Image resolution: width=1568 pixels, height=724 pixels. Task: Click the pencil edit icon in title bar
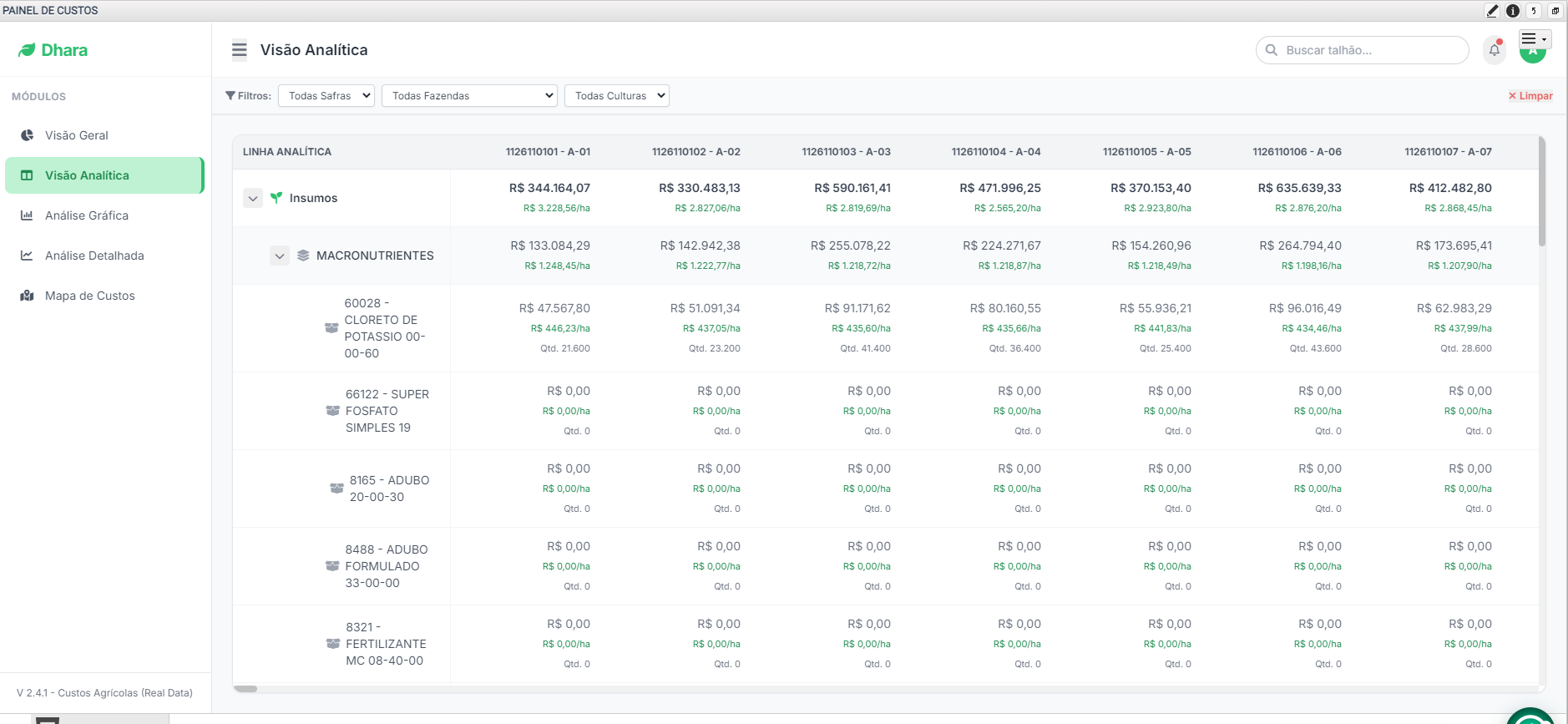point(1493,11)
